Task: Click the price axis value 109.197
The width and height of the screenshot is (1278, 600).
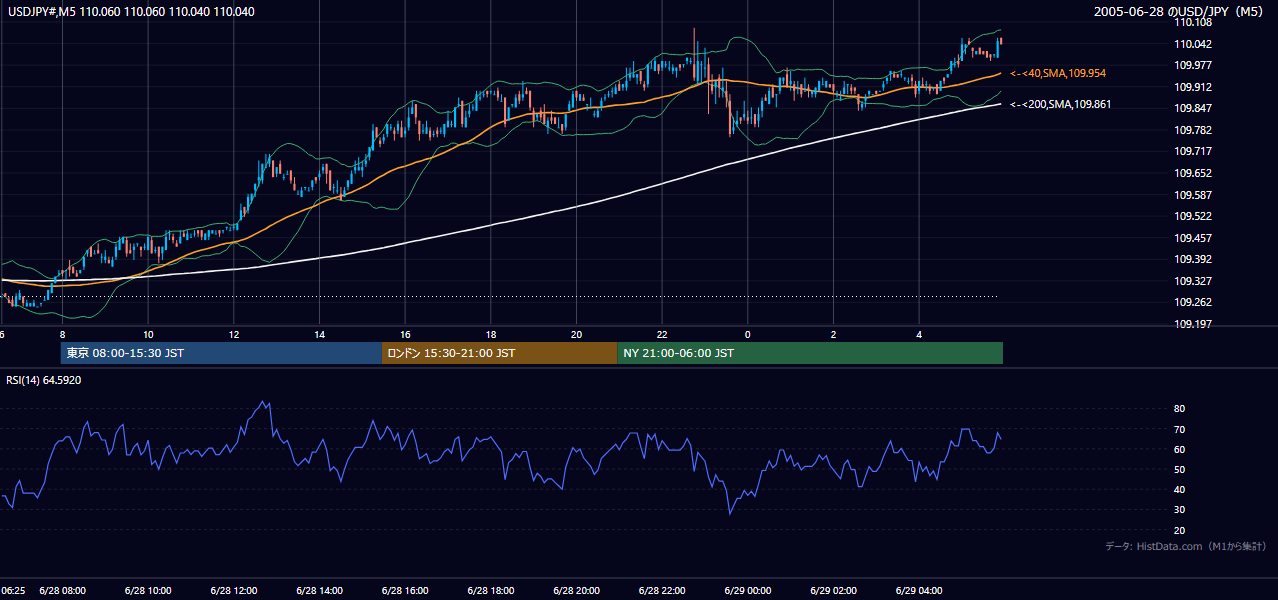Action: pyautogui.click(x=1194, y=324)
